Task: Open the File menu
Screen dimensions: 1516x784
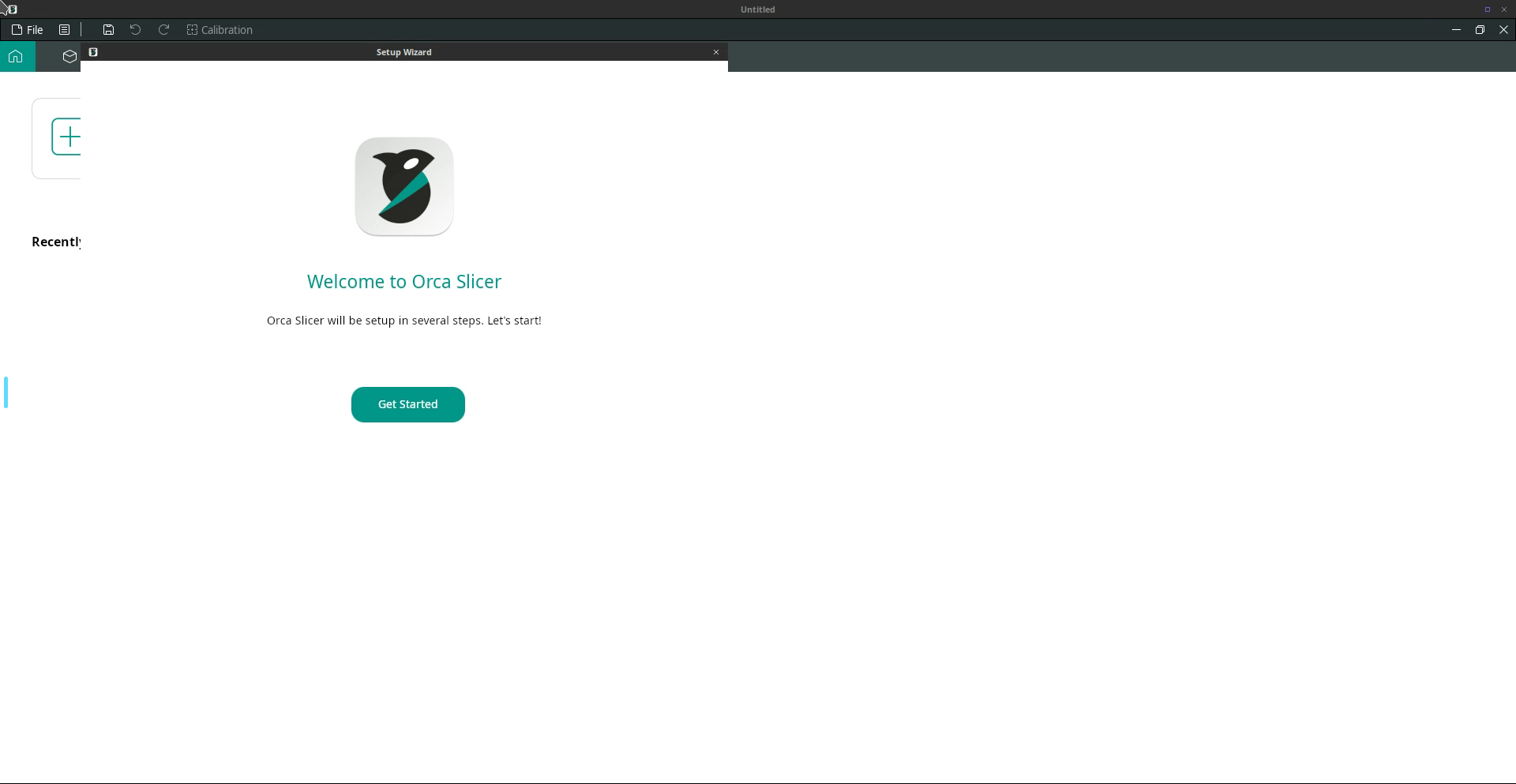Action: click(x=28, y=30)
